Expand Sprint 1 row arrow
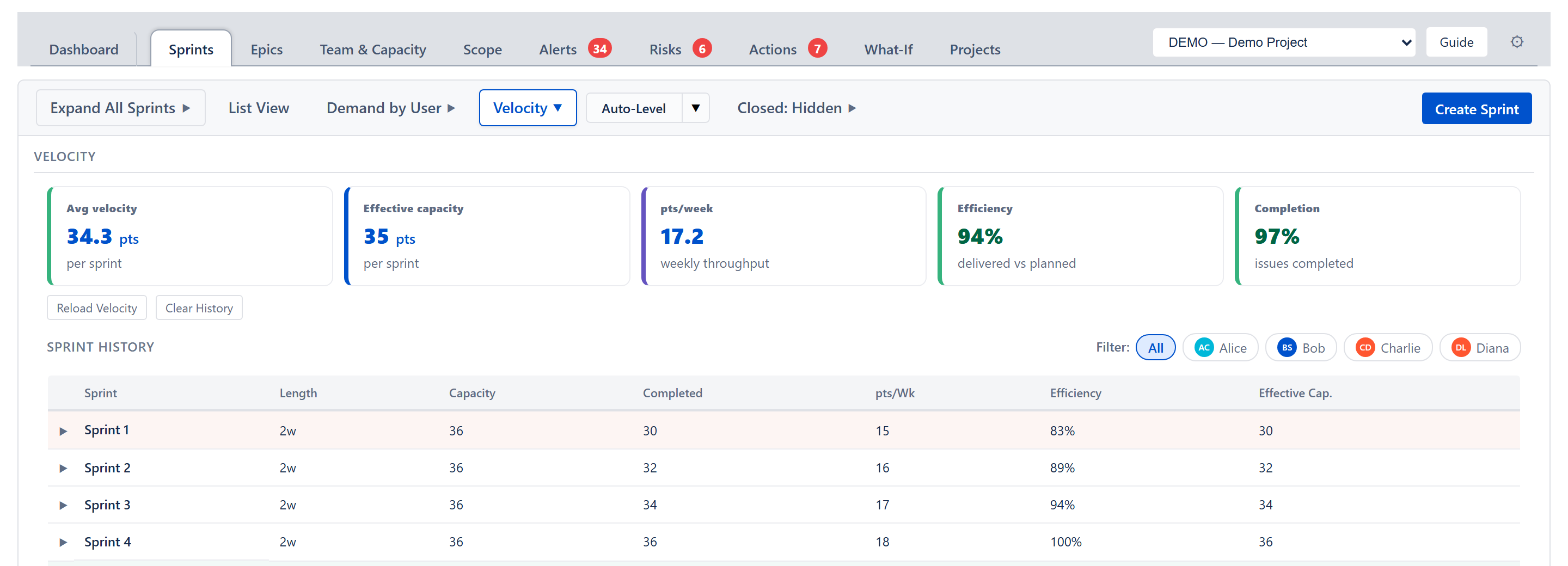The width and height of the screenshot is (1568, 566). click(x=63, y=431)
